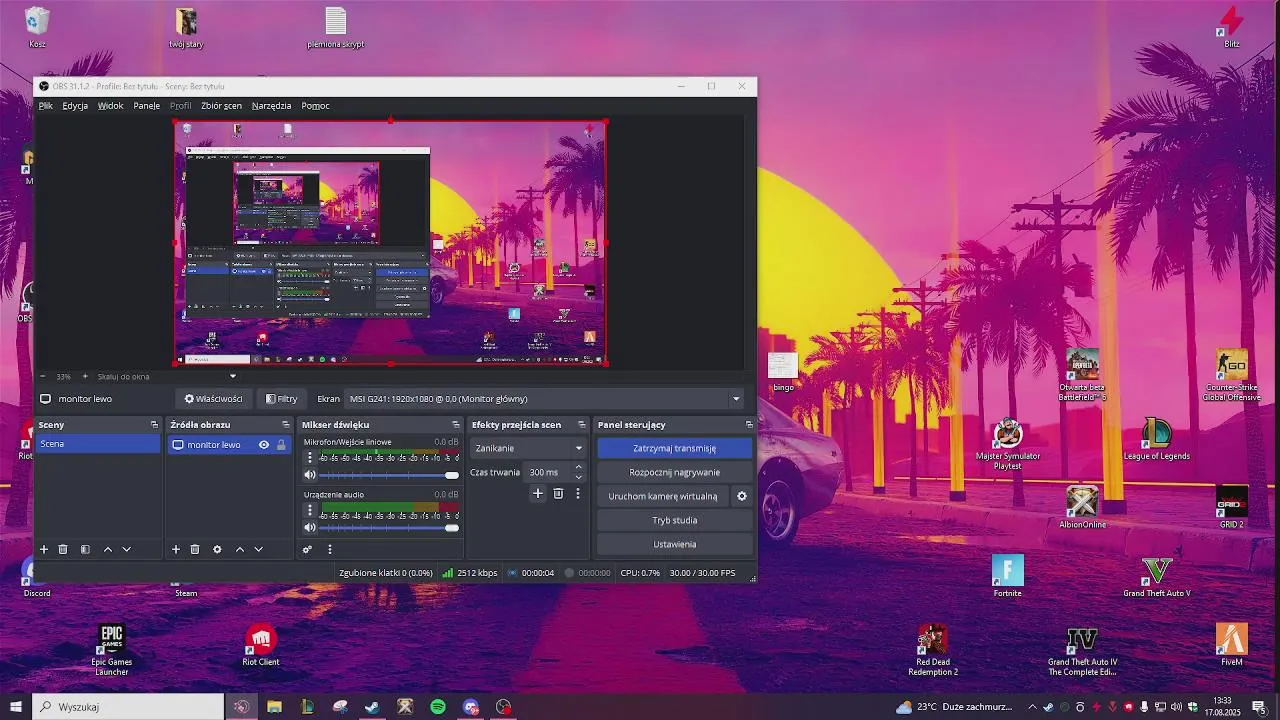Open Filtry for the selected source
Viewport: 1280px width, 720px height.
coord(281,399)
